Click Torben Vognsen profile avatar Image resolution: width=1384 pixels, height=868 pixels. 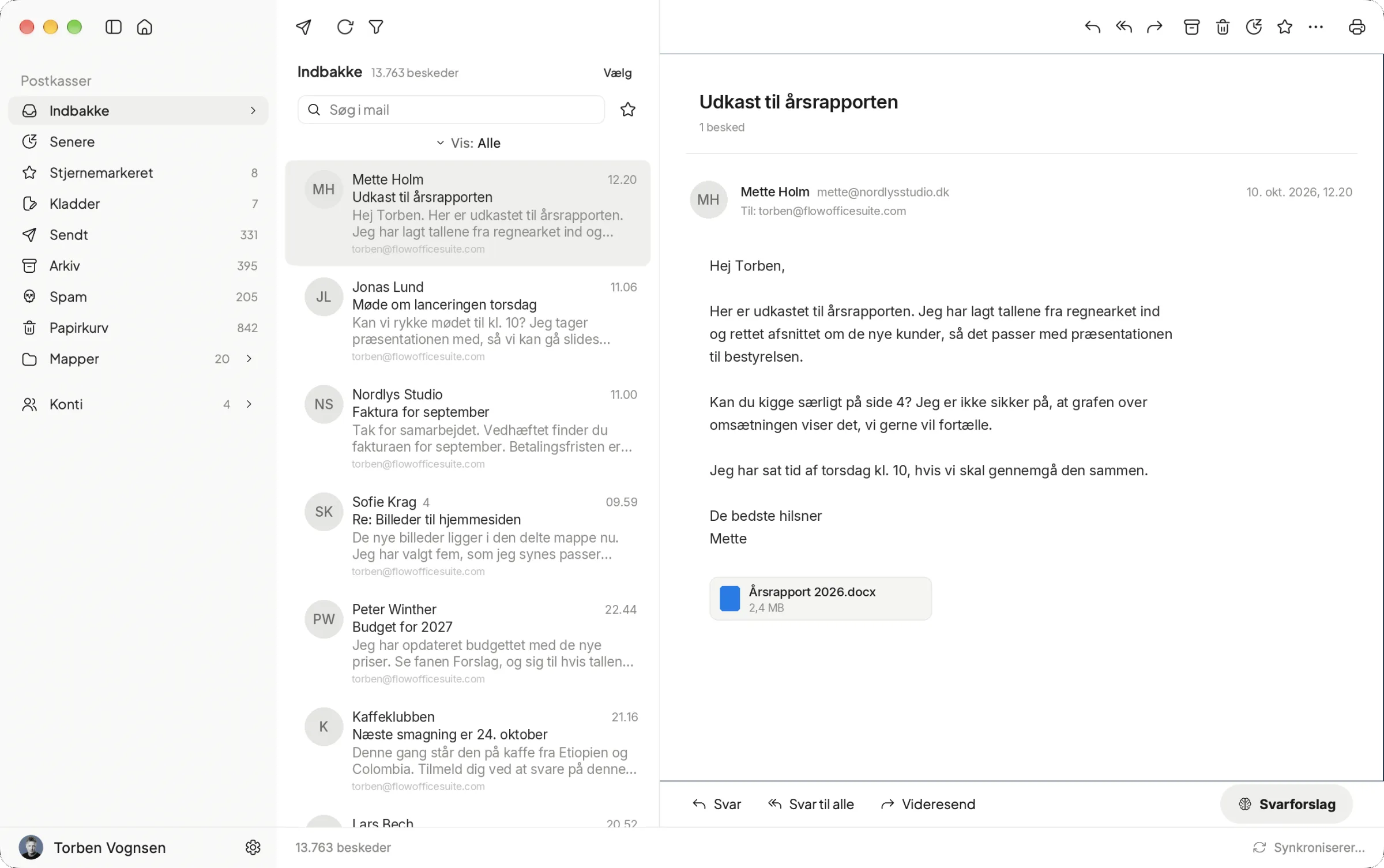click(x=31, y=847)
